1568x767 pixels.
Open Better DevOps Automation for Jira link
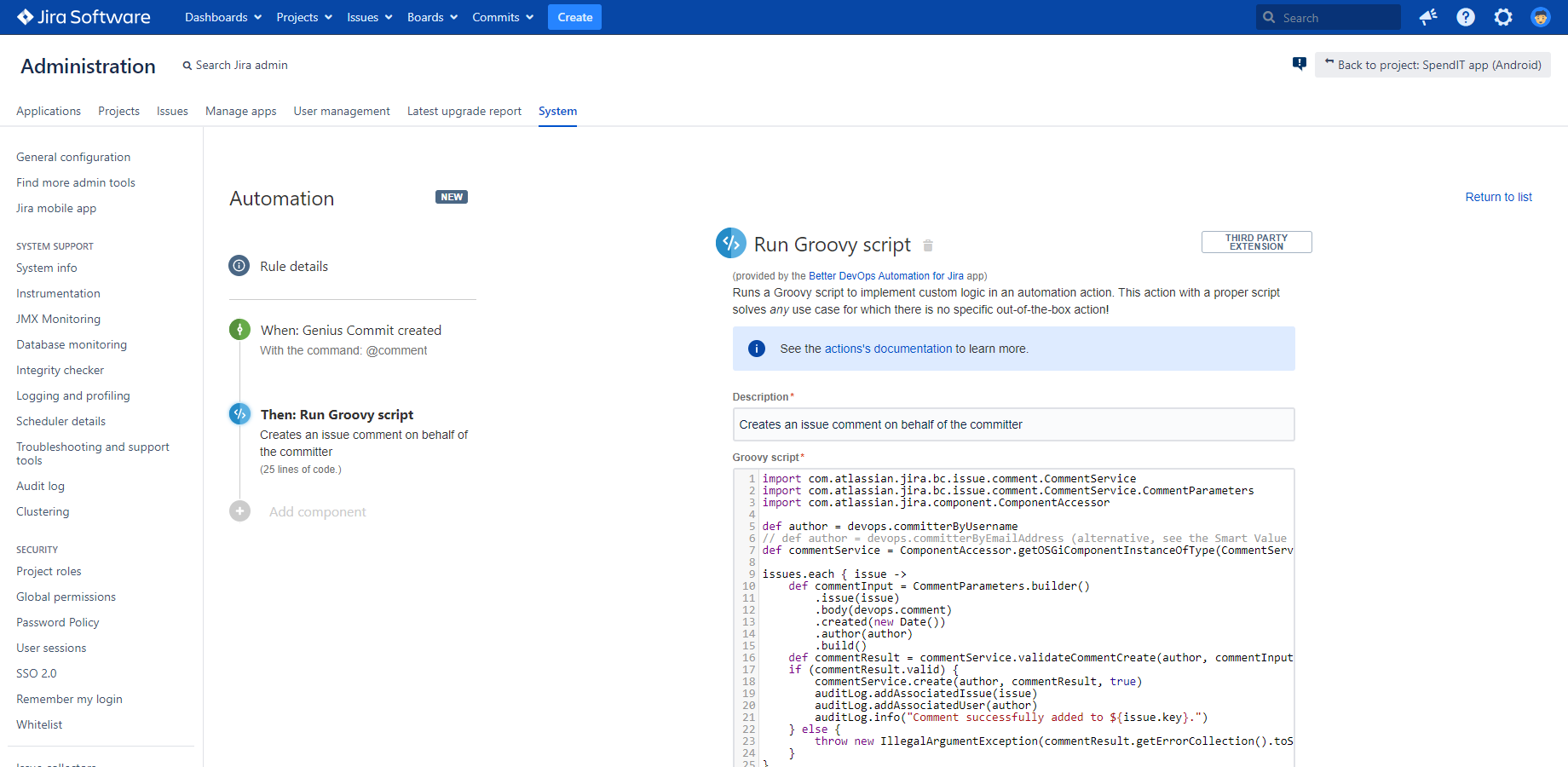886,276
